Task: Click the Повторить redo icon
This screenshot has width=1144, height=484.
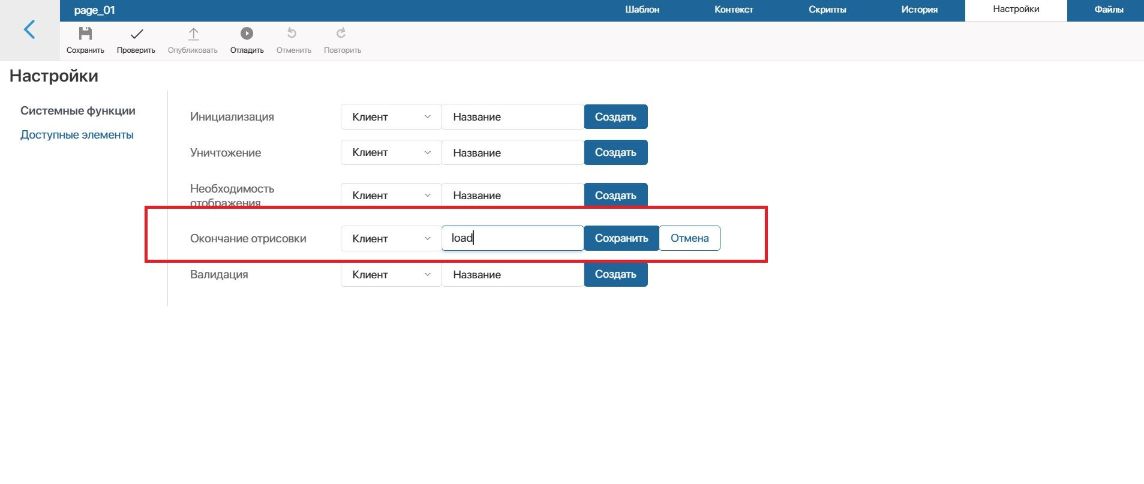Action: (341, 34)
